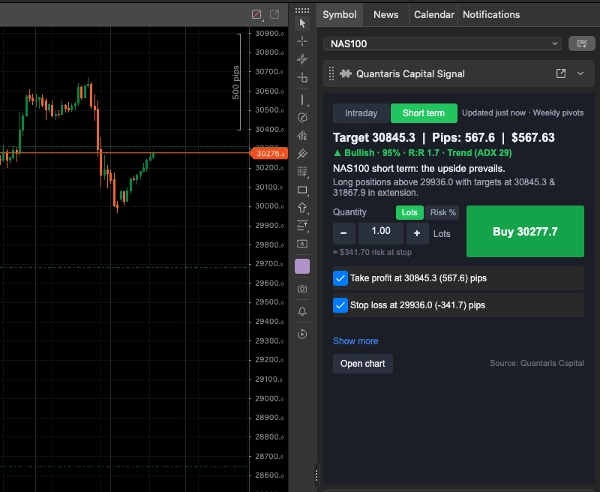This screenshot has height=492, width=600.
Task: Select the pinwheel marker tool
Action: [x=302, y=59]
